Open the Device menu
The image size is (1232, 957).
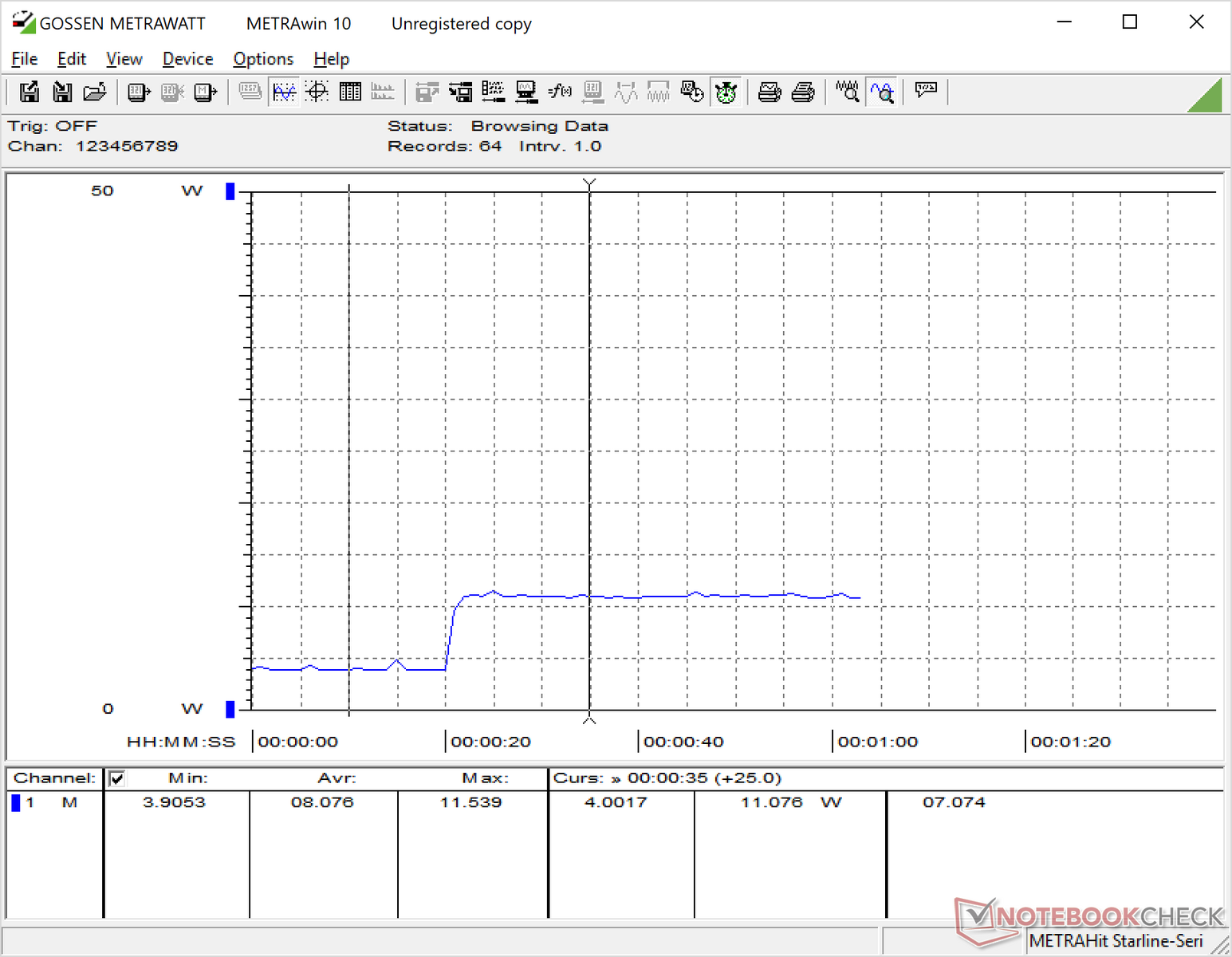(188, 59)
